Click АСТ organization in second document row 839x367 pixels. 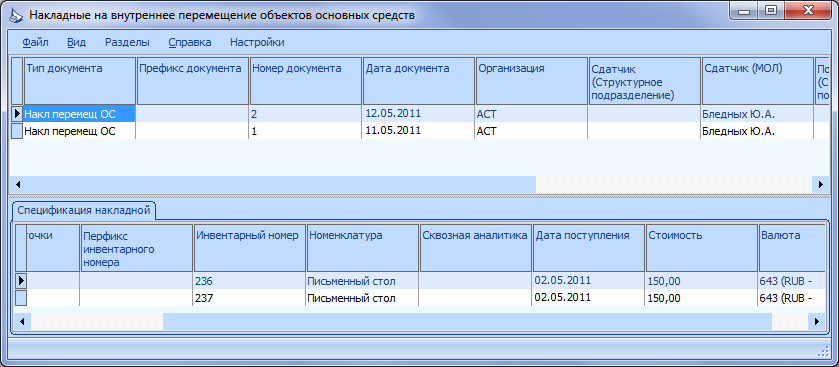pyautogui.click(x=531, y=131)
